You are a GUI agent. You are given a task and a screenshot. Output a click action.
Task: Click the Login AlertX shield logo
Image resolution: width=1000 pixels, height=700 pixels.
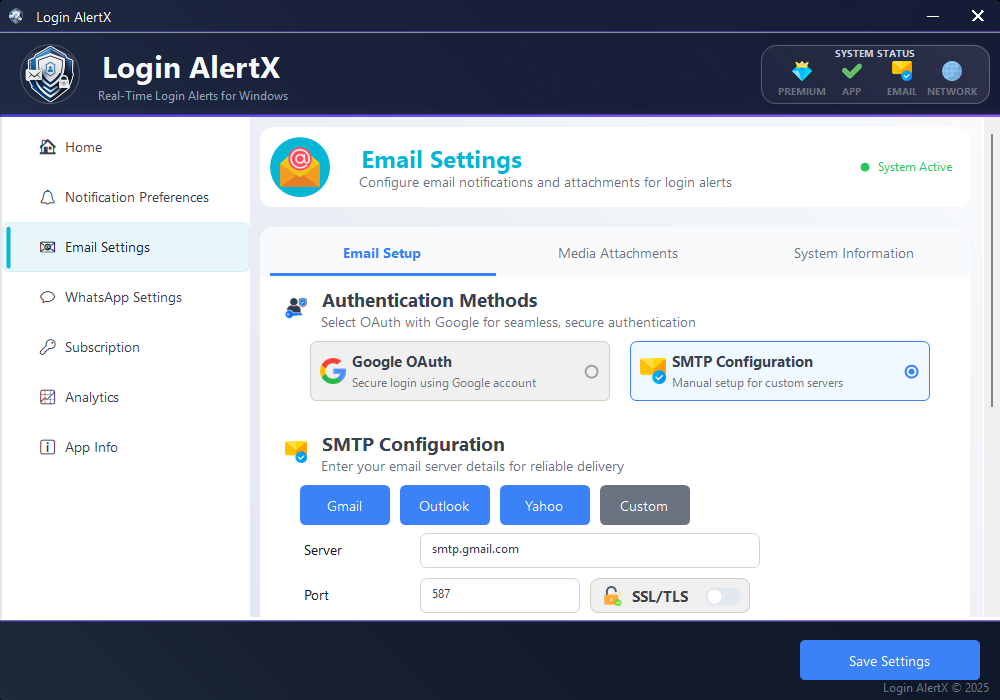point(49,74)
